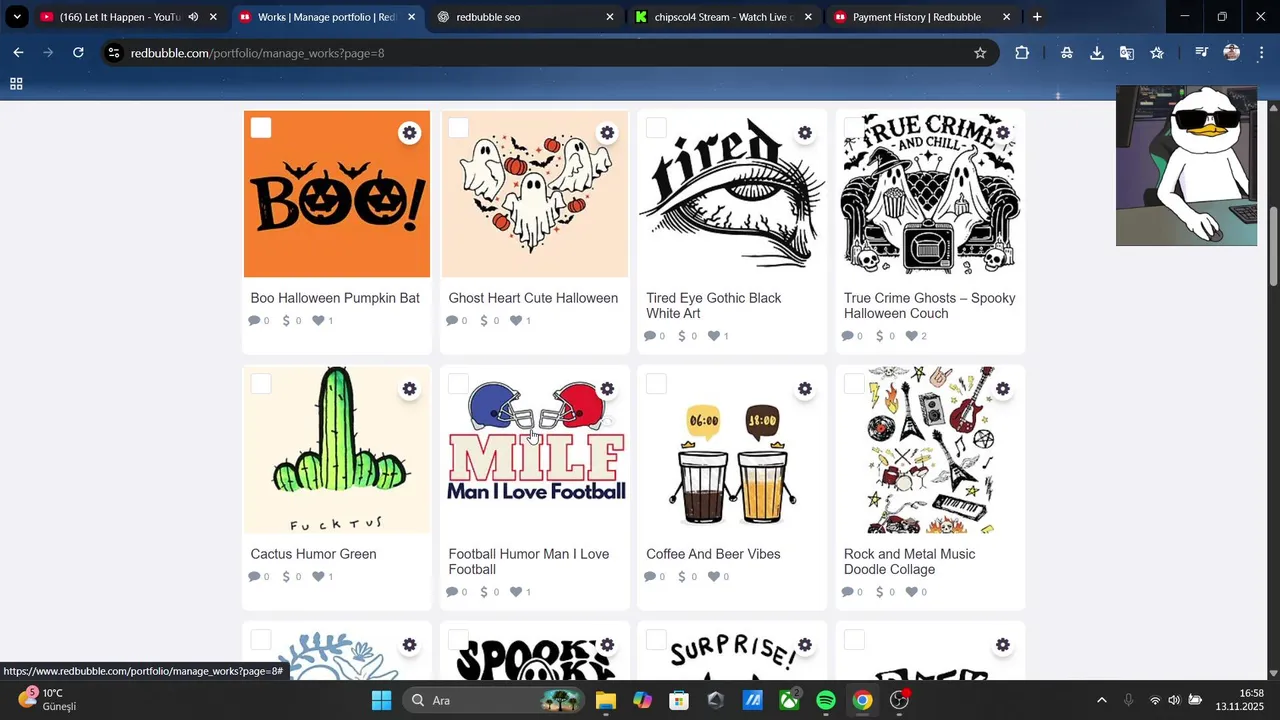Screen dimensions: 1280x720
Task: Select checkbox on Football Humor MILF work
Action: click(x=458, y=384)
